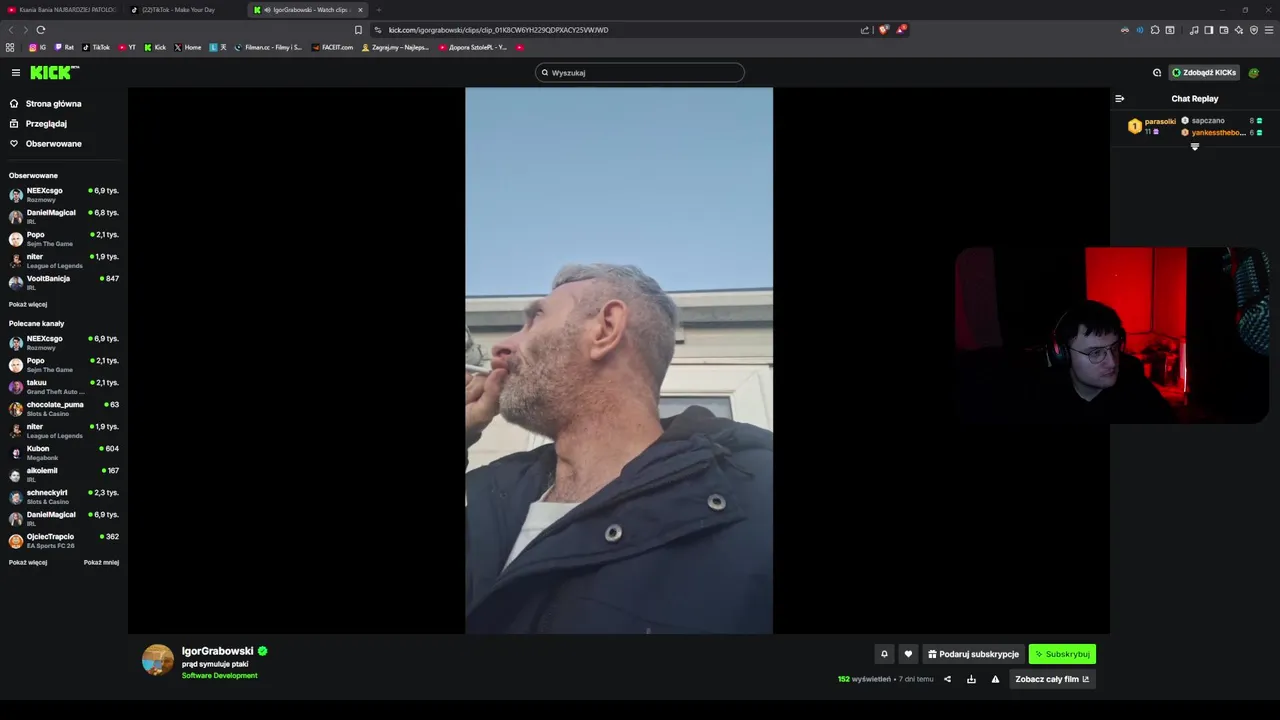Switch to TikTok Make Your Day tab
Image resolution: width=1280 pixels, height=720 pixels.
(185, 10)
